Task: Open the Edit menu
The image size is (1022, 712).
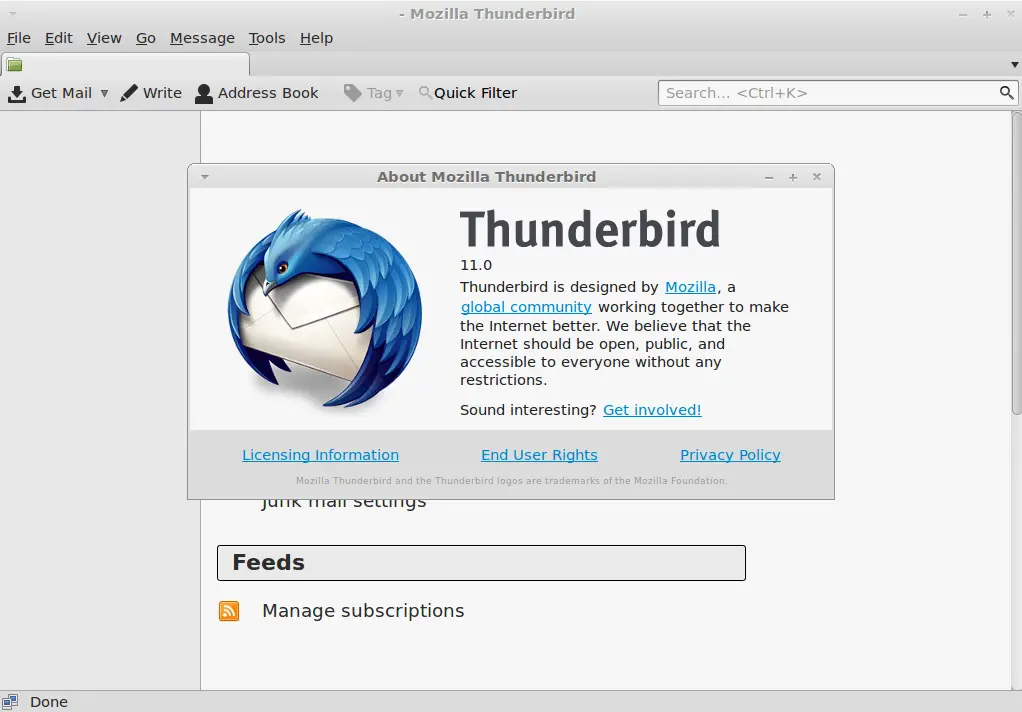Action: click(x=59, y=38)
